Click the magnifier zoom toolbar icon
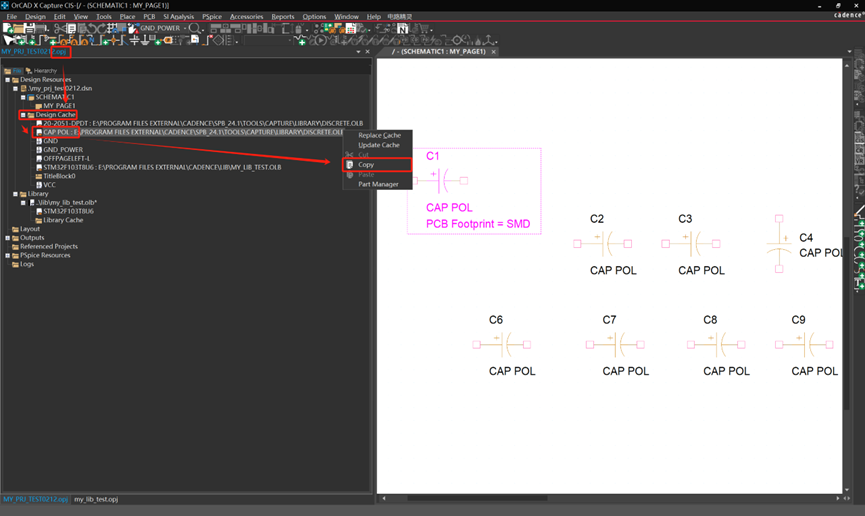This screenshot has height=516, width=865. tap(194, 28)
